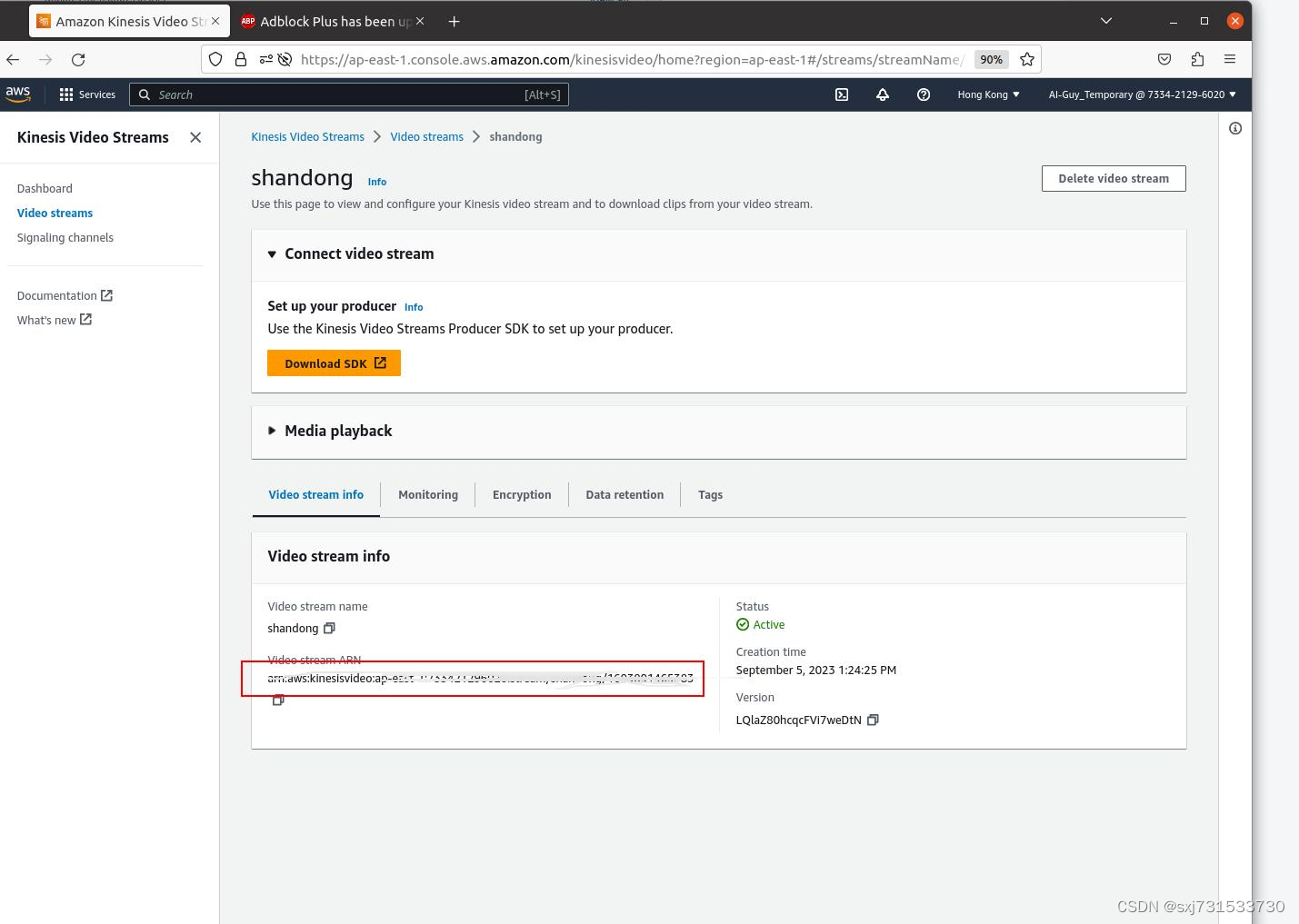Click the Delete video stream button

coord(1114,178)
